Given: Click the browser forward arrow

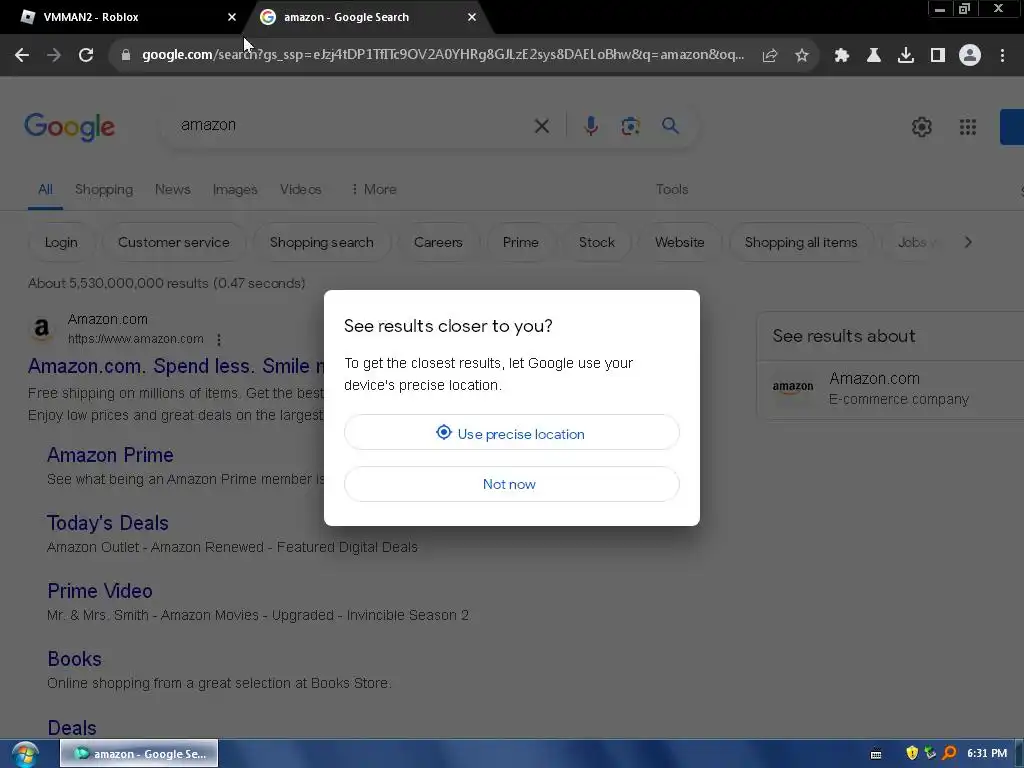Looking at the screenshot, I should [x=54, y=55].
